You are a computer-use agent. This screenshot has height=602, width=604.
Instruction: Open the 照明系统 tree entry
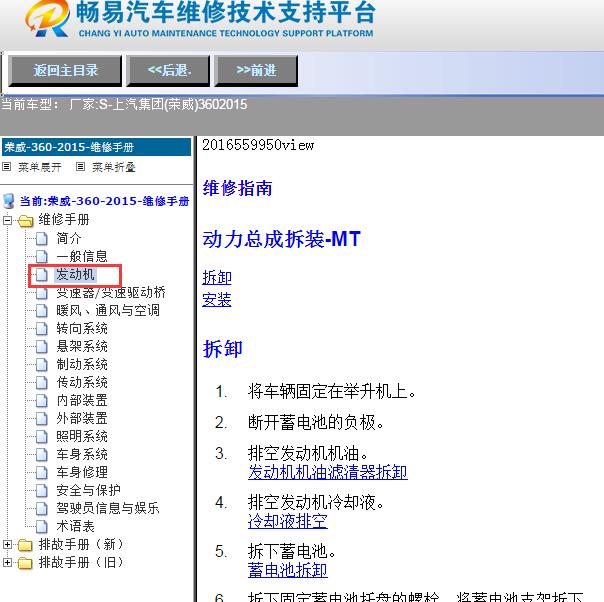tap(82, 436)
